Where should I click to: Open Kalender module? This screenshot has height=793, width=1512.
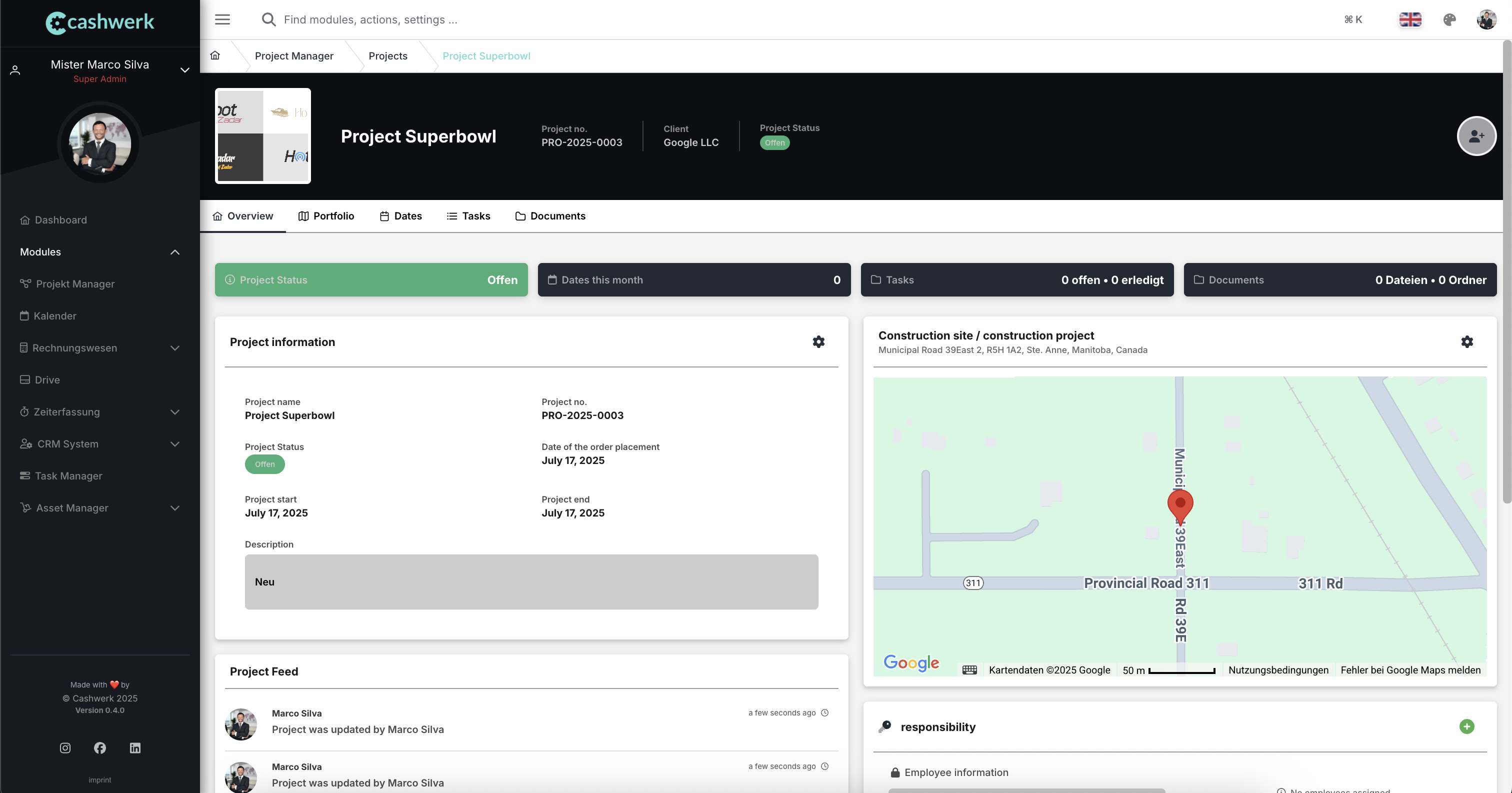48,316
